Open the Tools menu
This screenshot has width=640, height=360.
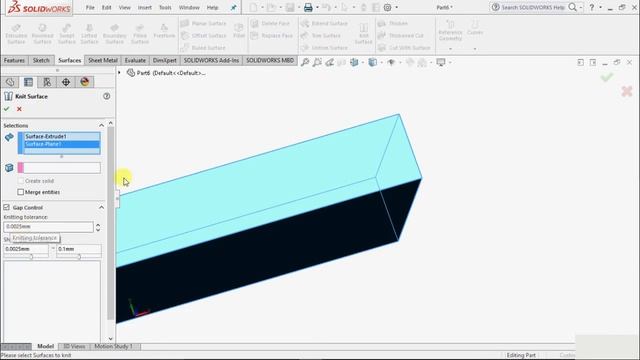165,7
